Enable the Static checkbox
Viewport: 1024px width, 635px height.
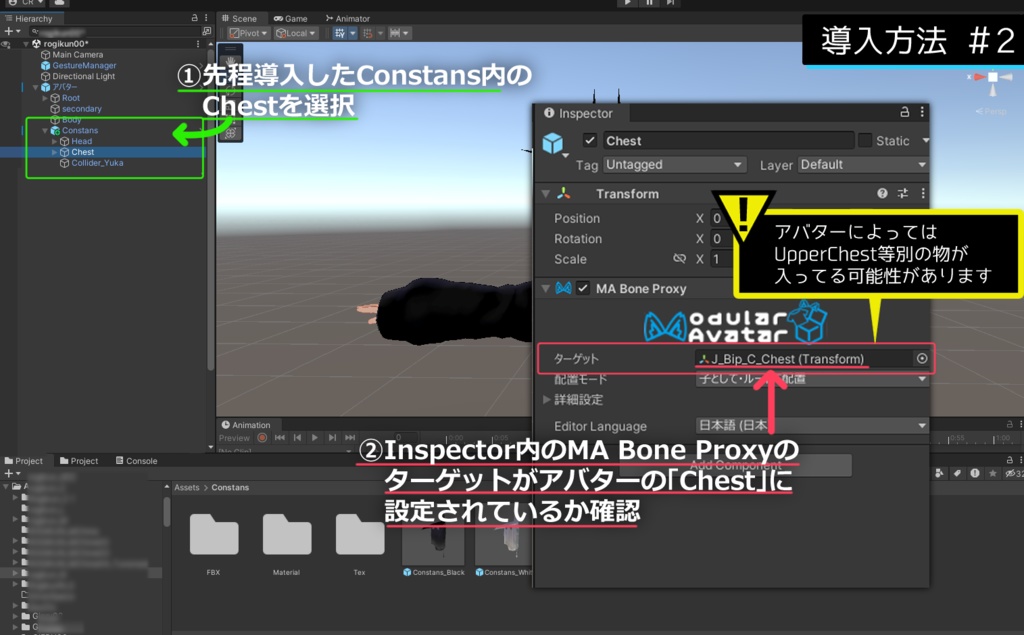865,140
